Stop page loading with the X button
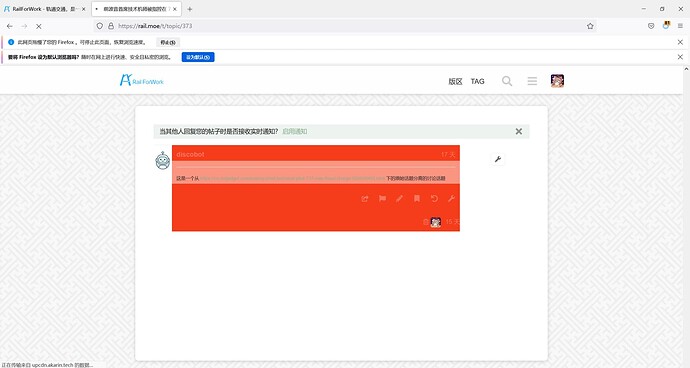The width and height of the screenshot is (690, 368). (x=39, y=26)
